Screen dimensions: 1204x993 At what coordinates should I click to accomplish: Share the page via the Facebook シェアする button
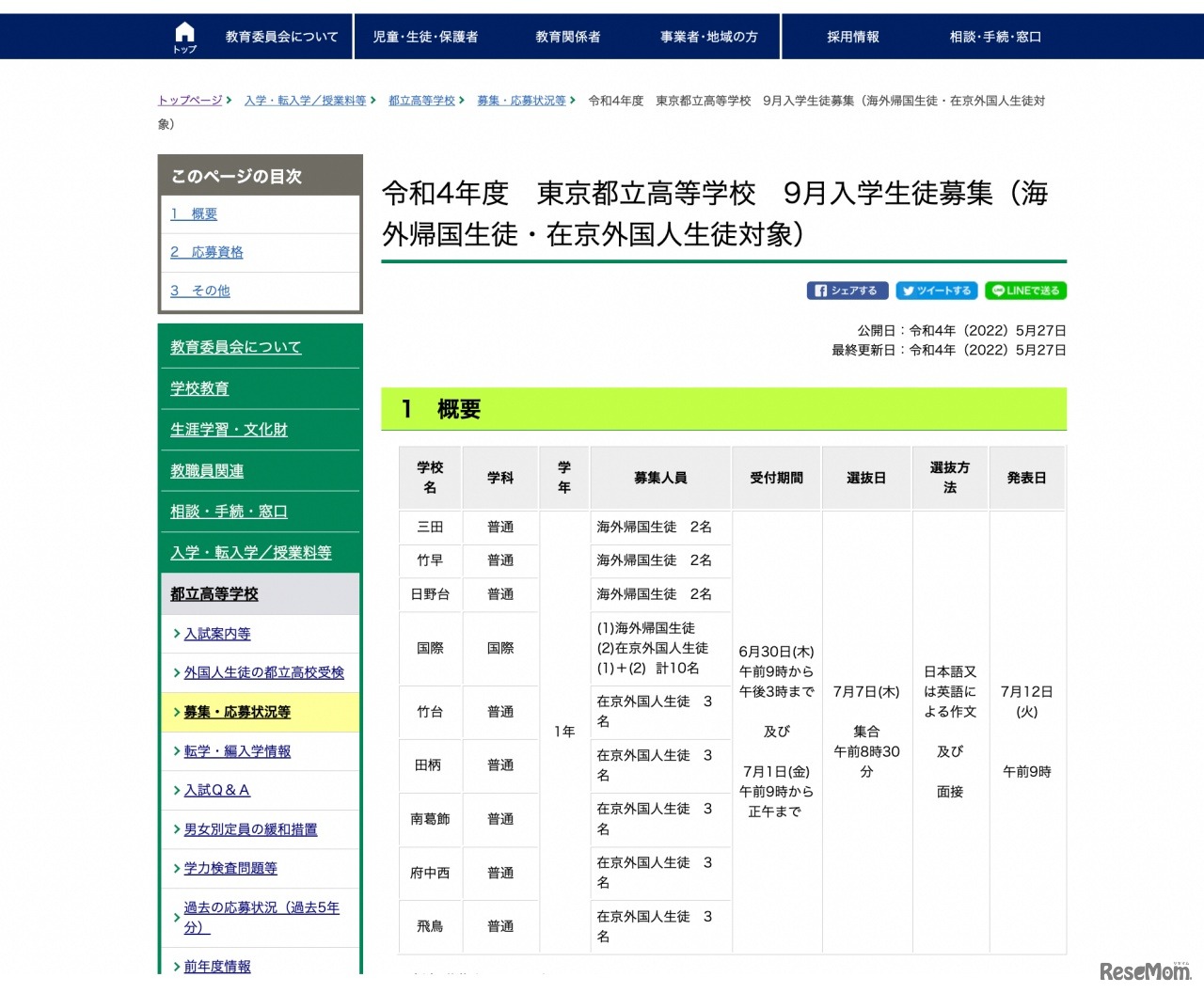846,291
